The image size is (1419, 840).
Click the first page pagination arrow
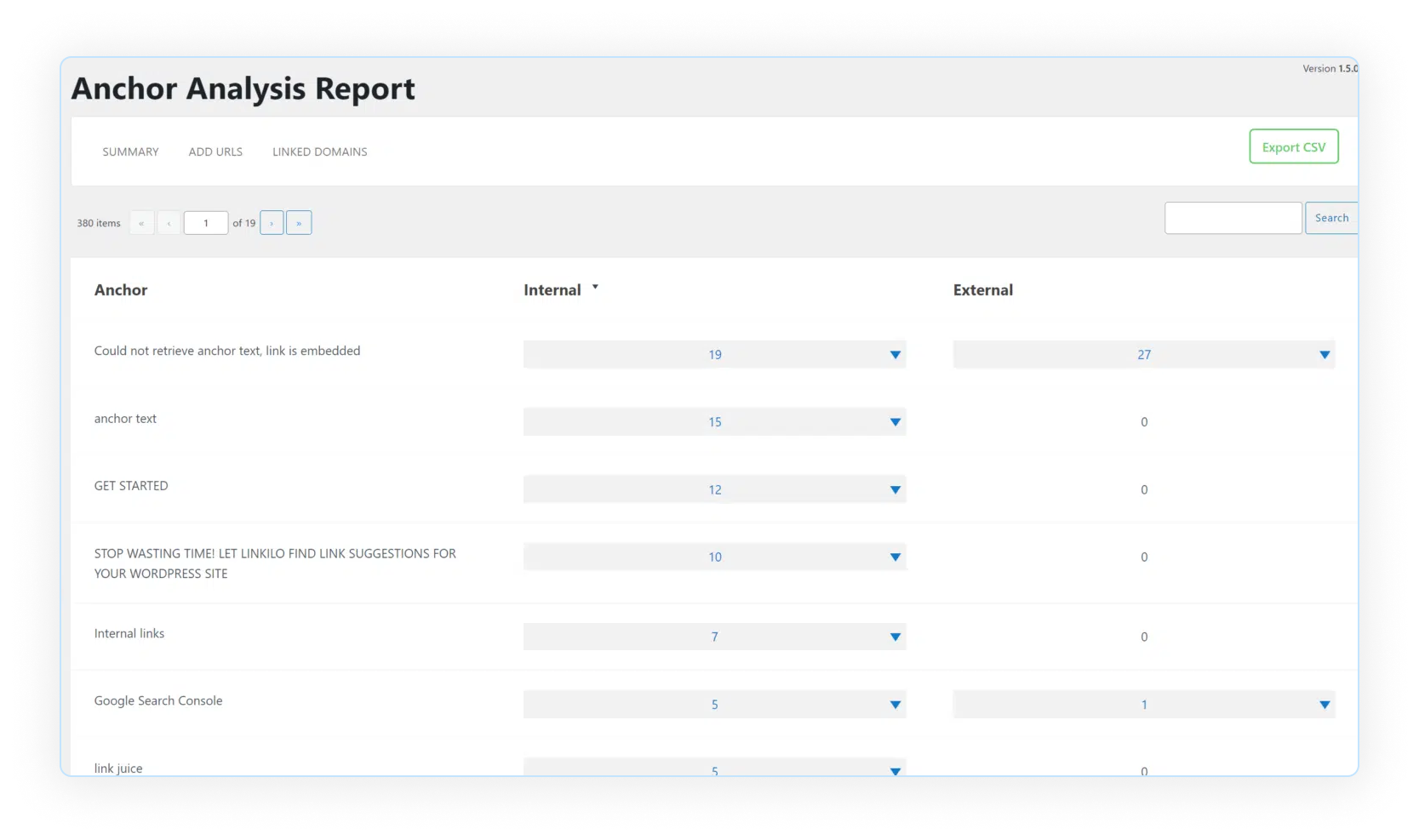(x=141, y=223)
